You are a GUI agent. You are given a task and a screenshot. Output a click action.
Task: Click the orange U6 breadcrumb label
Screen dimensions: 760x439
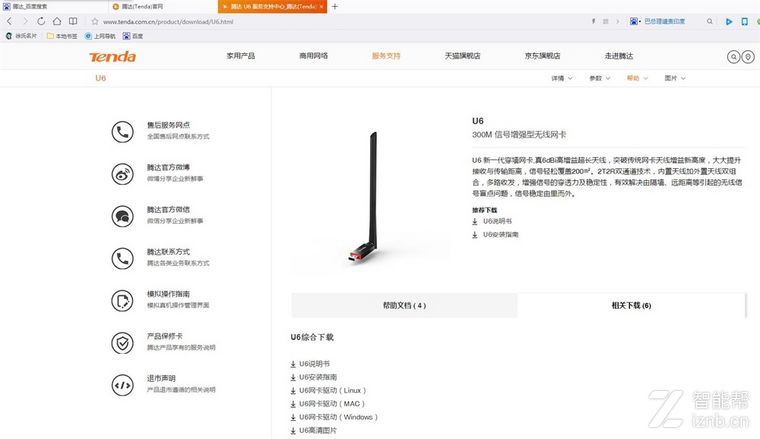click(100, 78)
